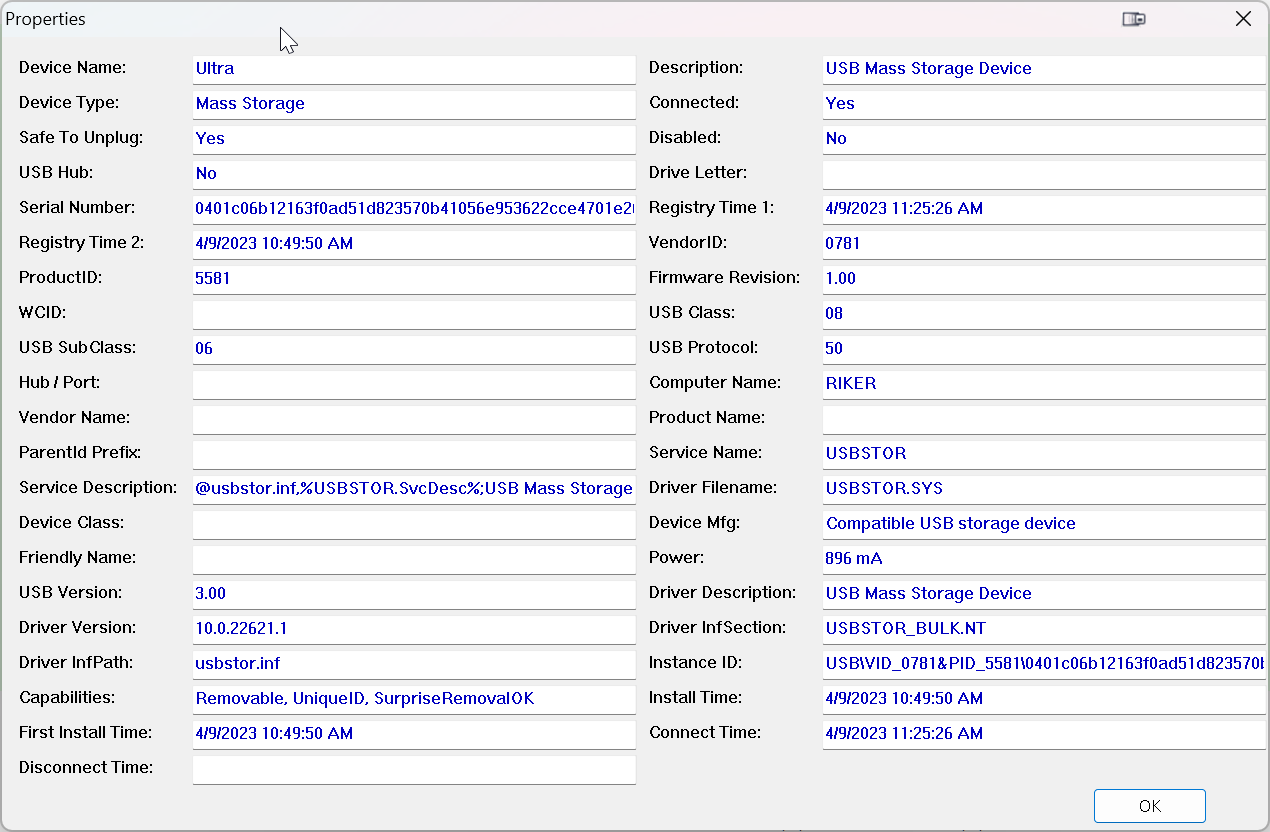Select the Serial Number text field
This screenshot has width=1270, height=832.
(413, 209)
